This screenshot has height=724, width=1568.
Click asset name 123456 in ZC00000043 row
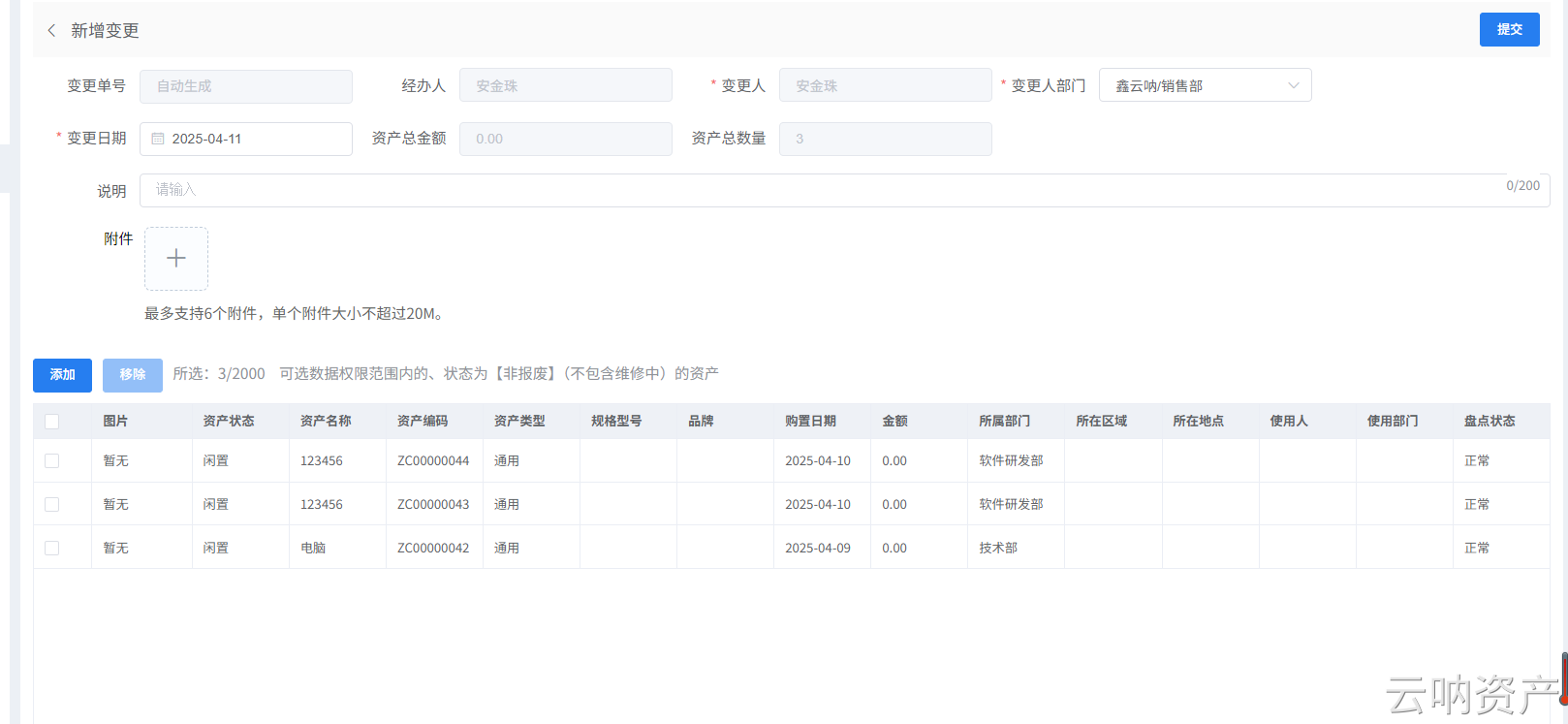tap(322, 505)
